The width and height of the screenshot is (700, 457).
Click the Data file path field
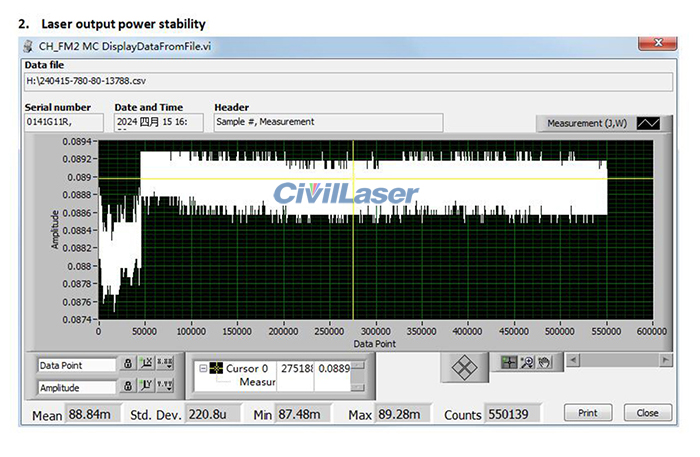point(348,82)
